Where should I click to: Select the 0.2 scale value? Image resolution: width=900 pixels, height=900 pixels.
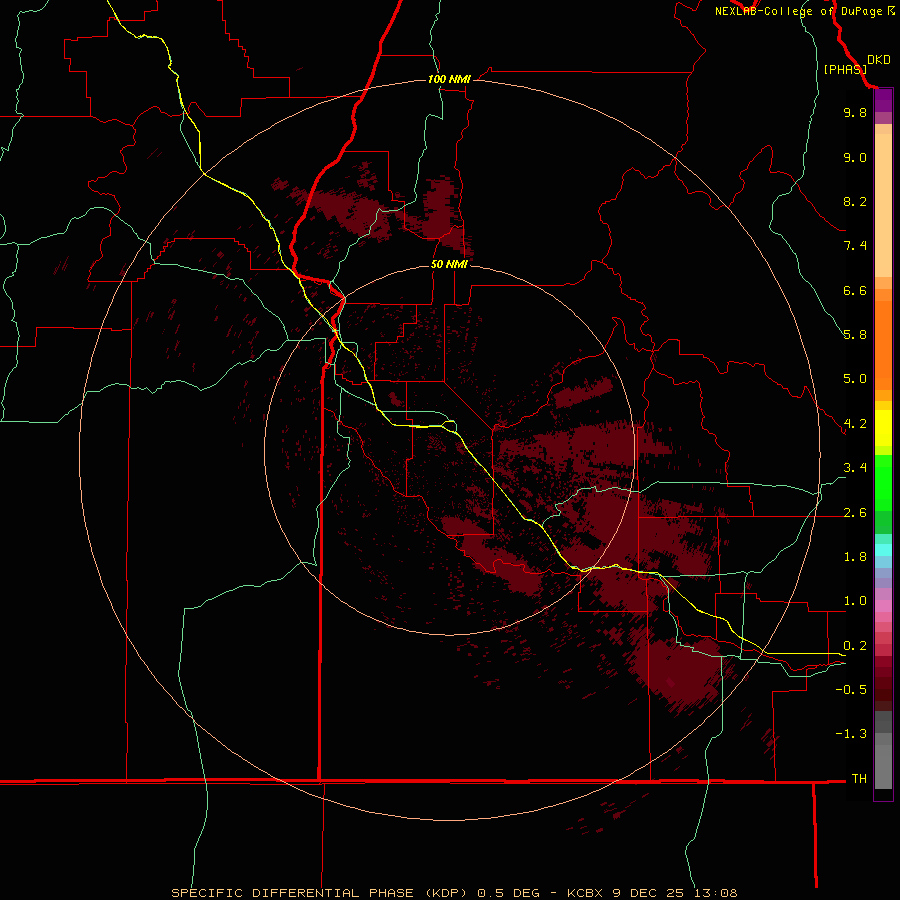855,646
